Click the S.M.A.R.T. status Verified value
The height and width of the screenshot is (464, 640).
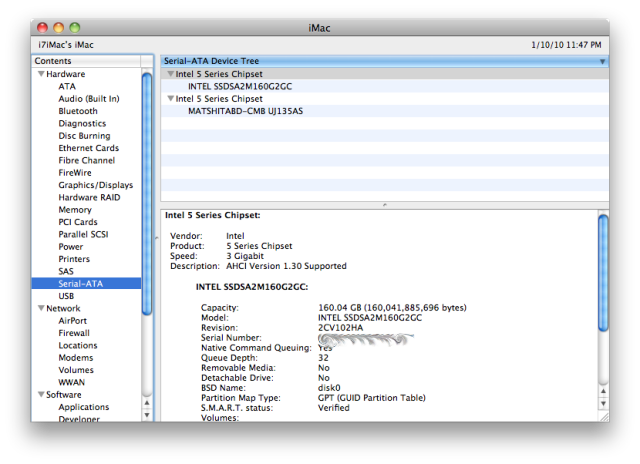click(333, 408)
